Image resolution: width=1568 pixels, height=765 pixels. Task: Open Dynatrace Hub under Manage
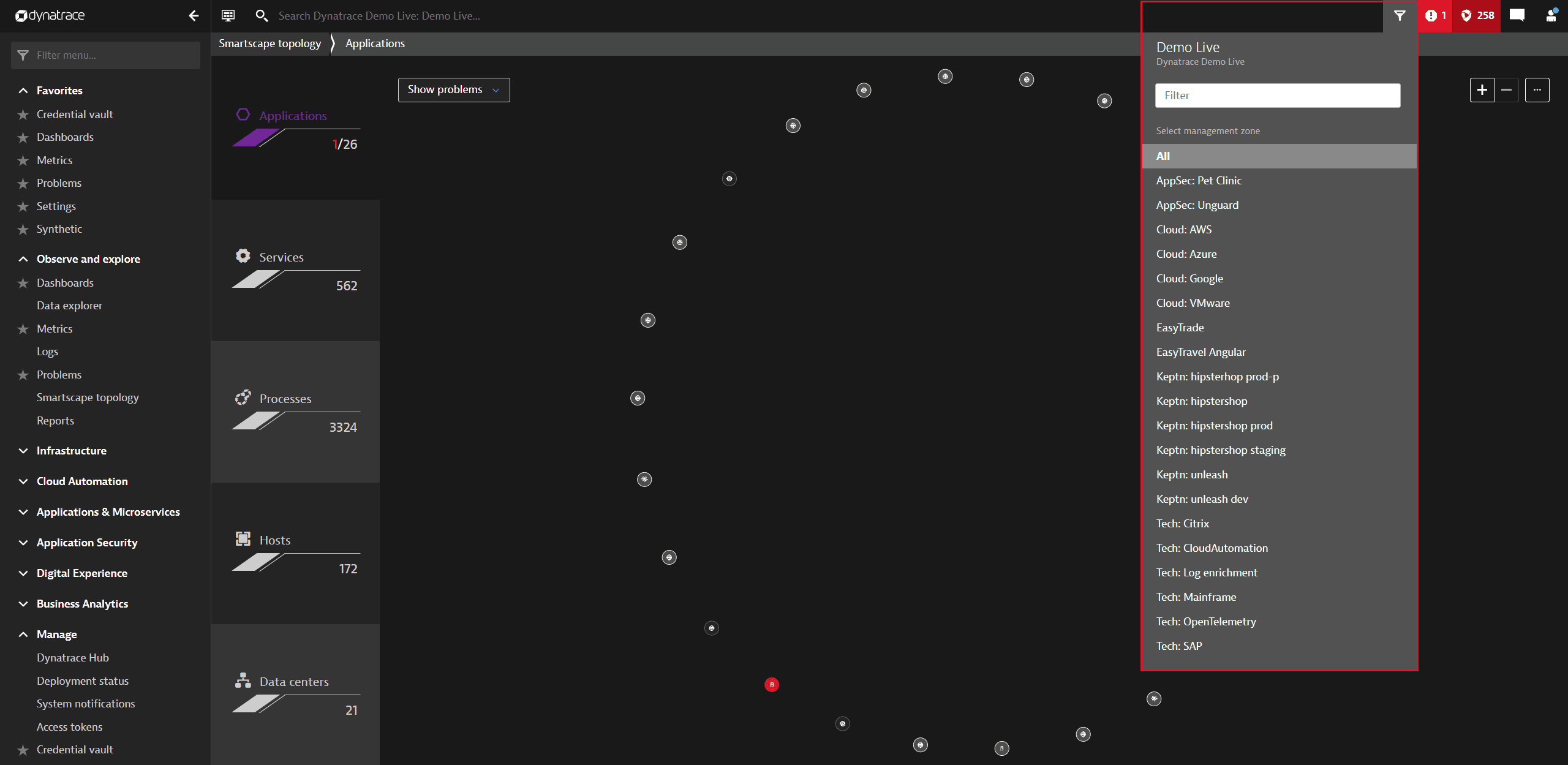point(73,658)
